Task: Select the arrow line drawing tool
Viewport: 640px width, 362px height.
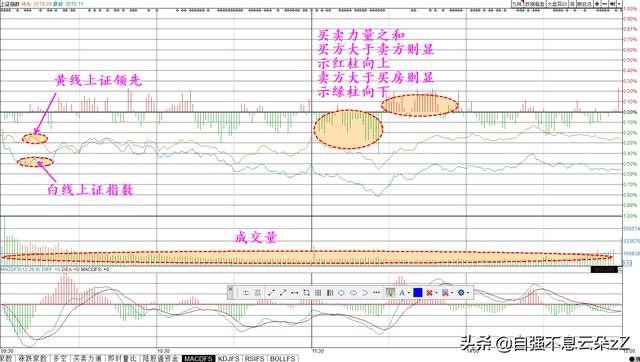Action: [x=283, y=293]
